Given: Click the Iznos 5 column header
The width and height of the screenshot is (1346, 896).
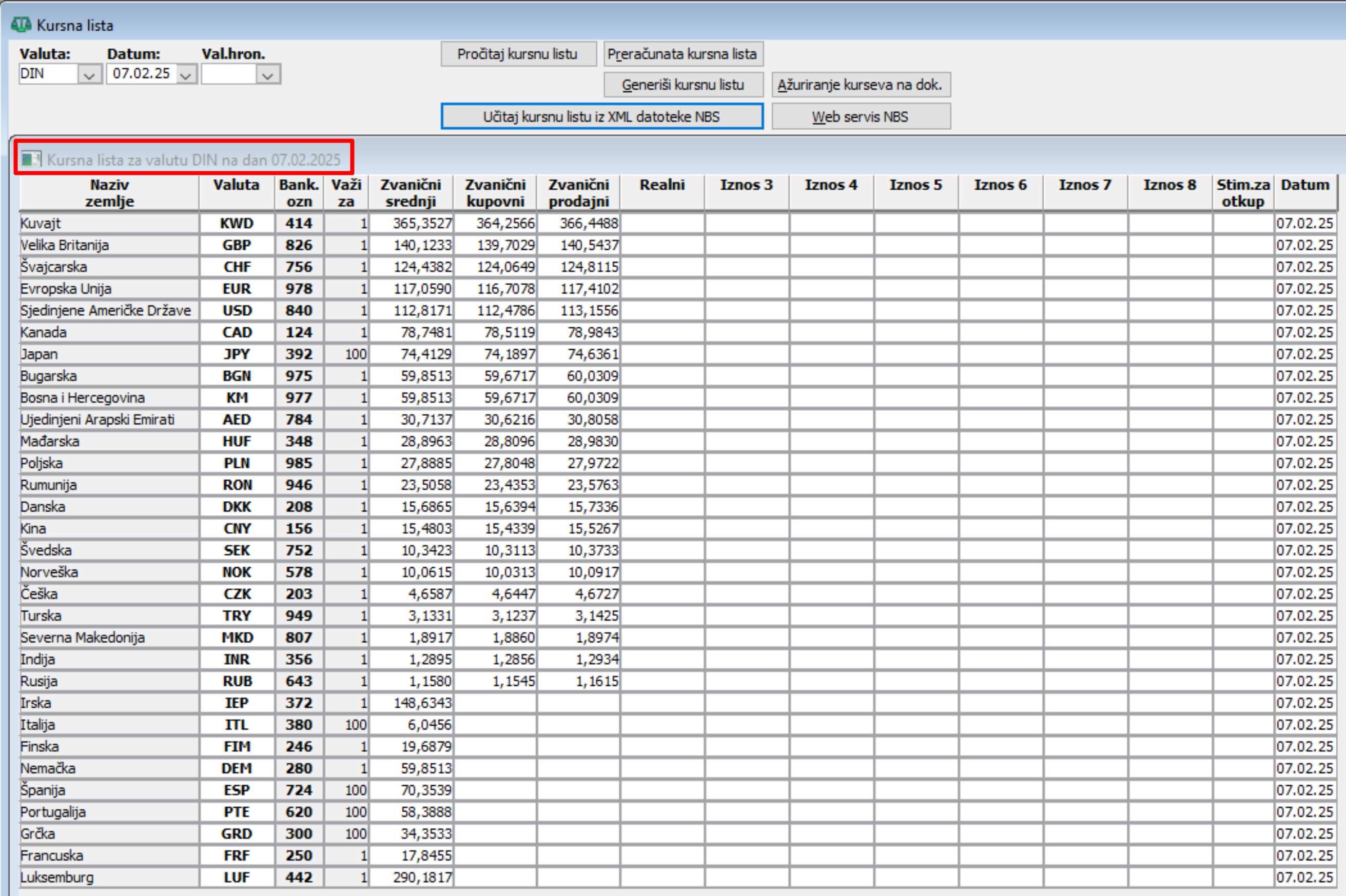Looking at the screenshot, I should coord(915,193).
